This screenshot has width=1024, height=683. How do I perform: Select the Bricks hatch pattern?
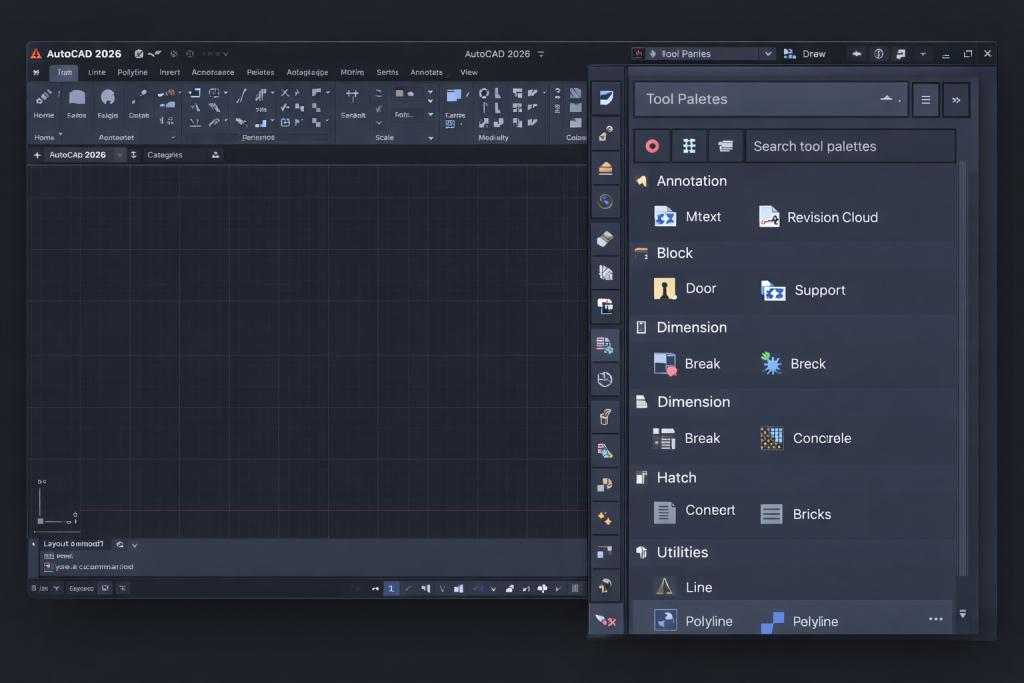(x=796, y=514)
